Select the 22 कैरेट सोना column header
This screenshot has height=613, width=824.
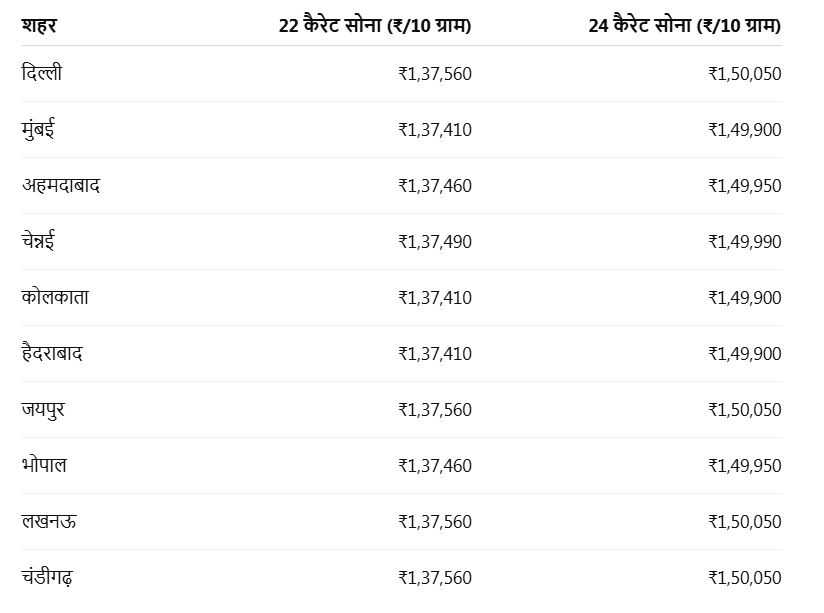[x=375, y=25]
